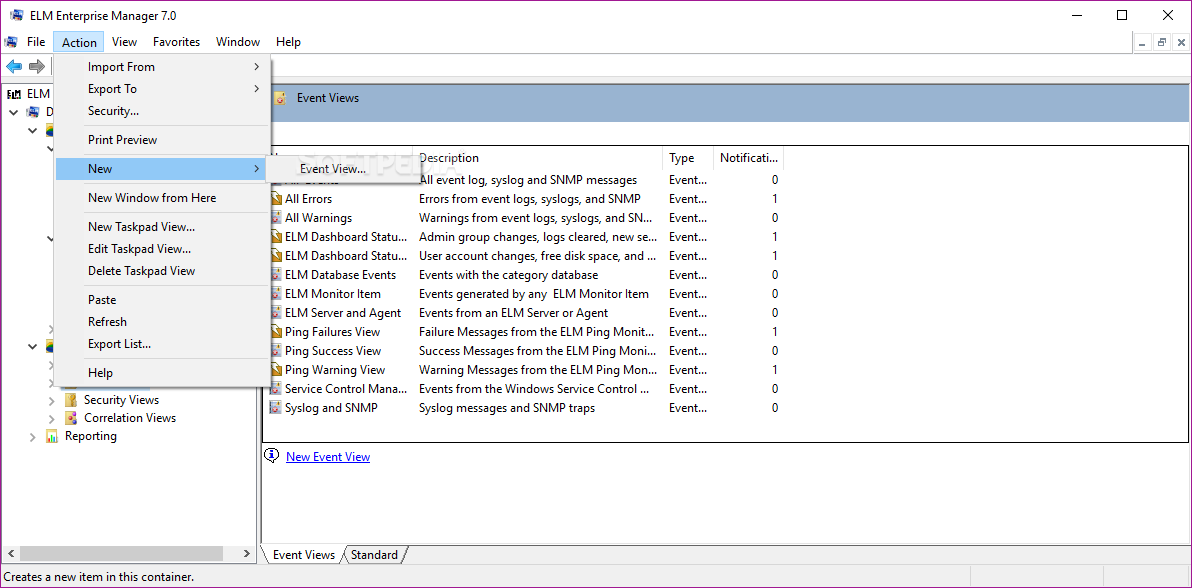This screenshot has width=1192, height=588.
Task: Choose New Window from Here
Action: pyautogui.click(x=163, y=198)
